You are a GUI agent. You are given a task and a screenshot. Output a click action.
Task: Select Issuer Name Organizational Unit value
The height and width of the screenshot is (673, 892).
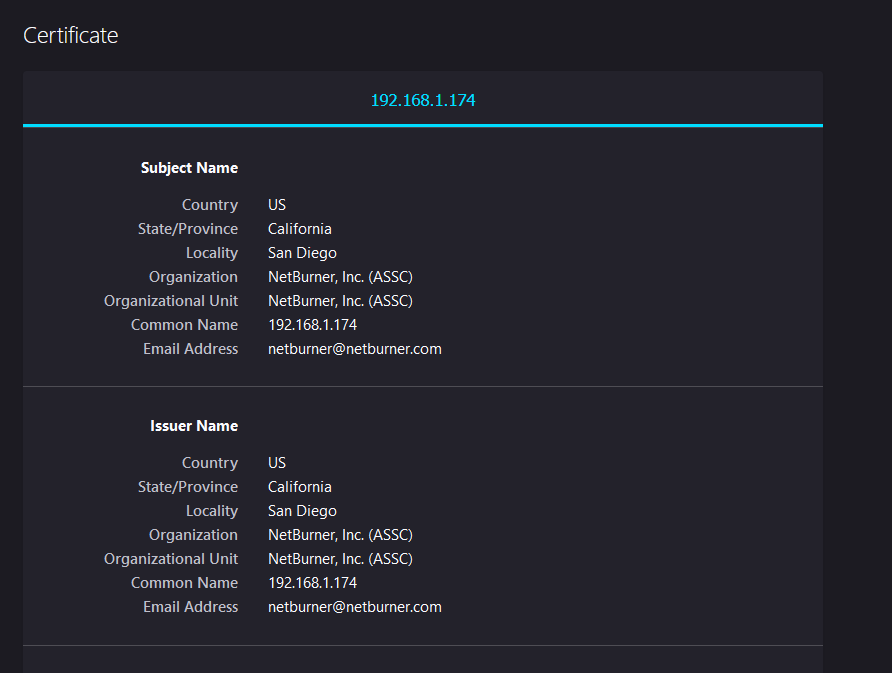coord(340,559)
